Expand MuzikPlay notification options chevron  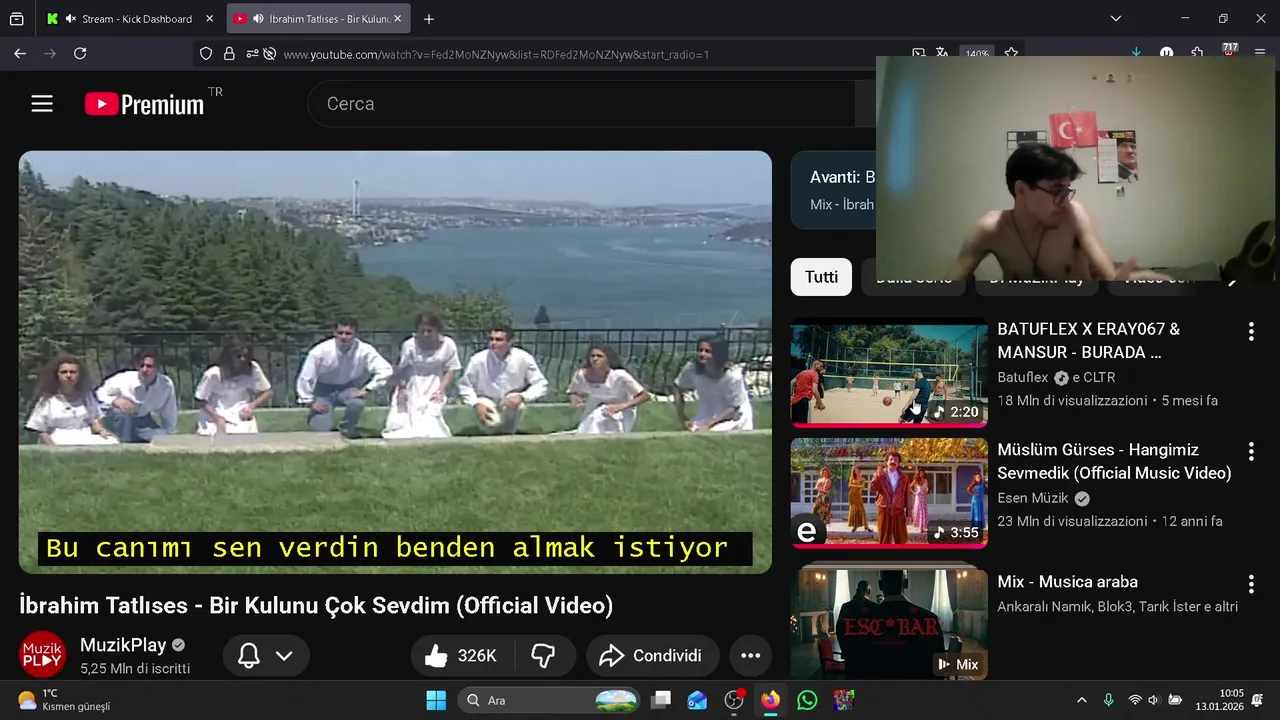pyautogui.click(x=284, y=656)
